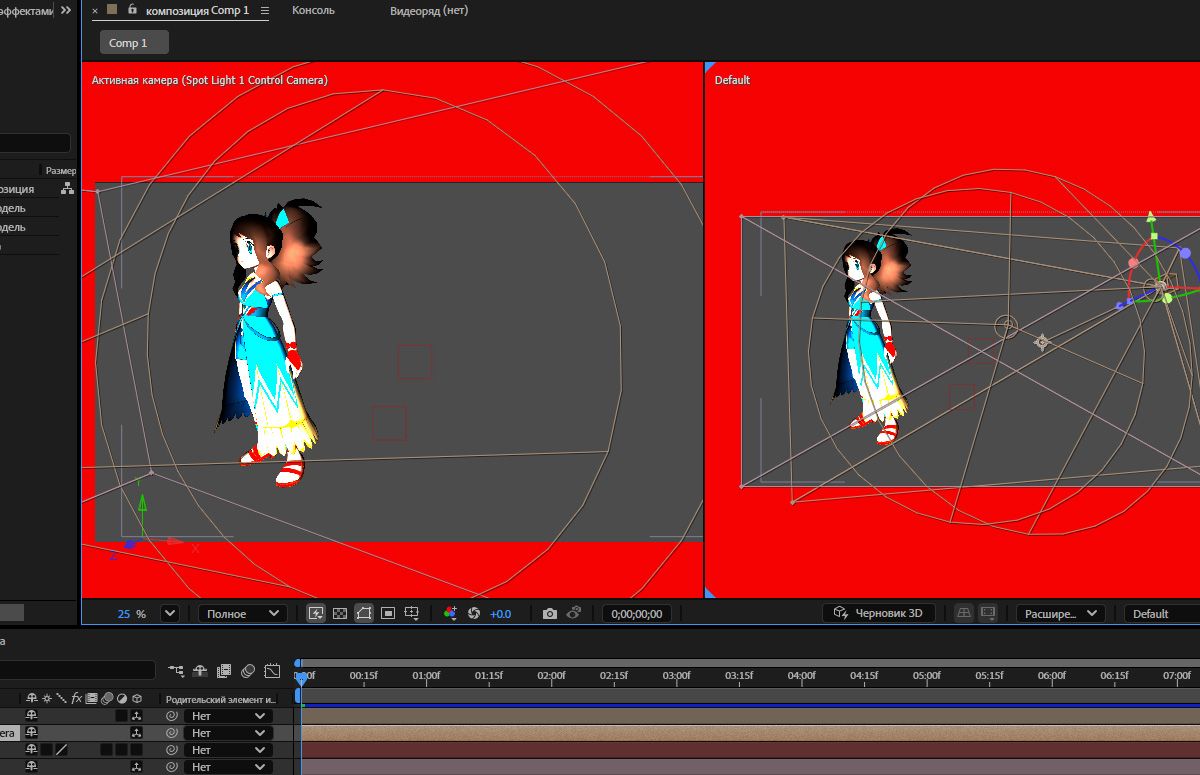Click the Default label in right view
1200x775 pixels.
732,80
